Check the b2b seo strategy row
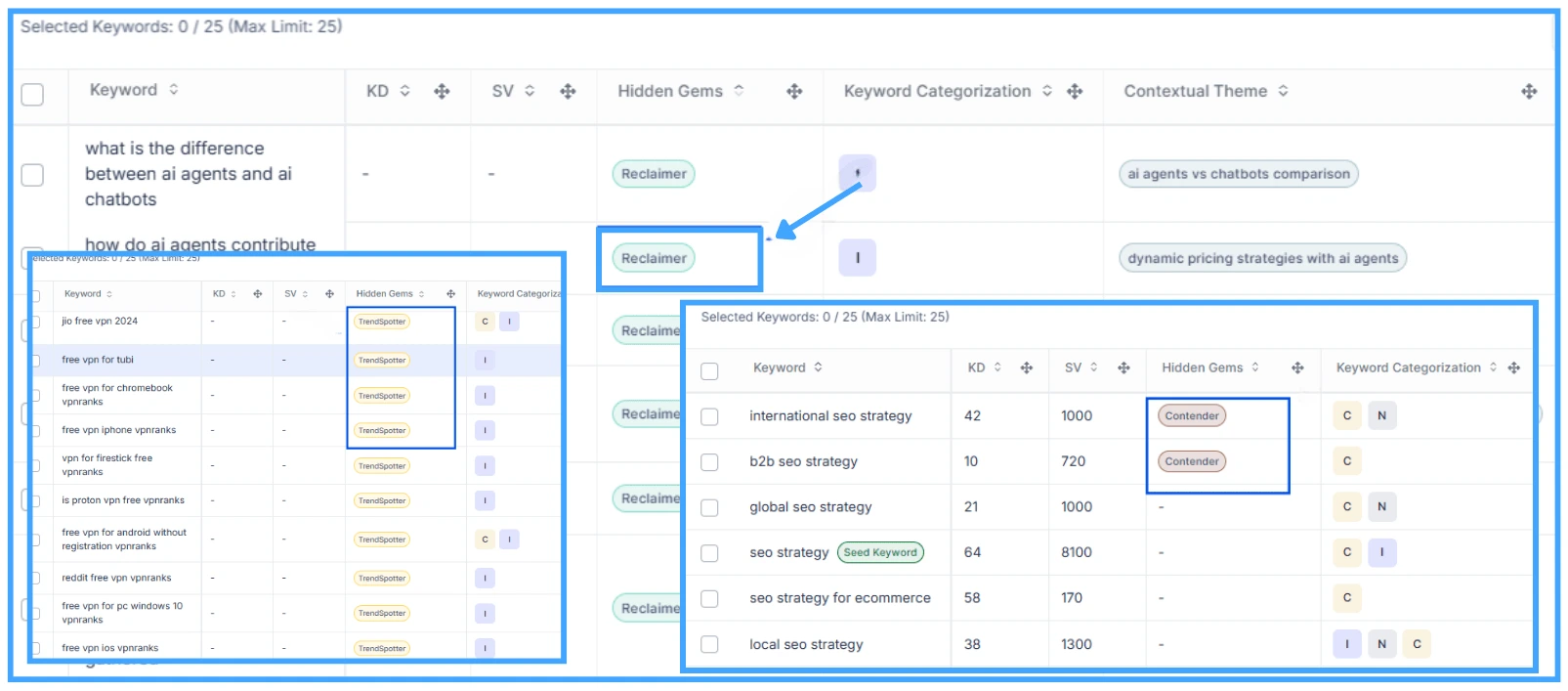Image resolution: width=1568 pixels, height=691 pixels. click(710, 462)
